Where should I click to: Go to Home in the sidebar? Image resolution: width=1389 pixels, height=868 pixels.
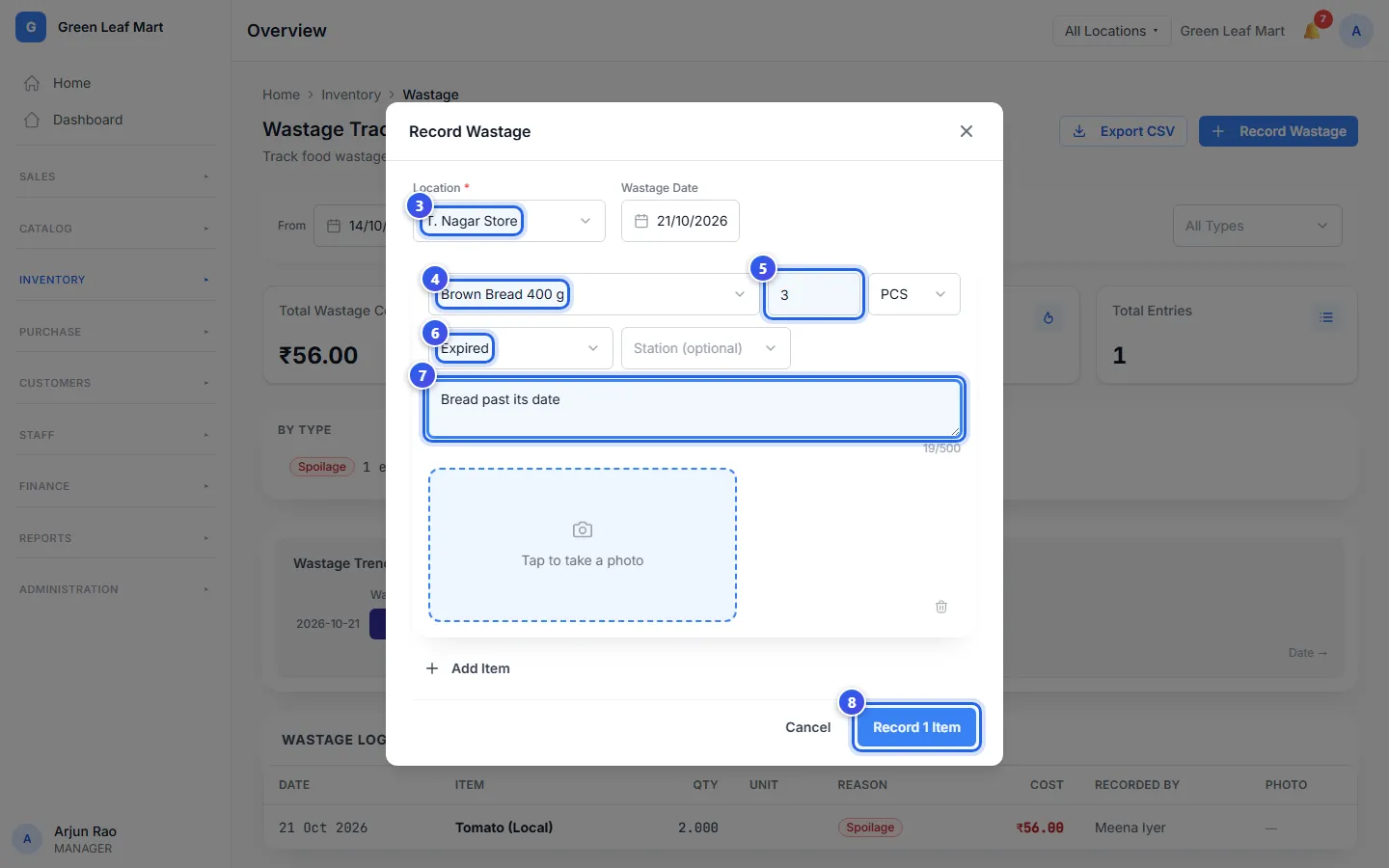coord(116,83)
